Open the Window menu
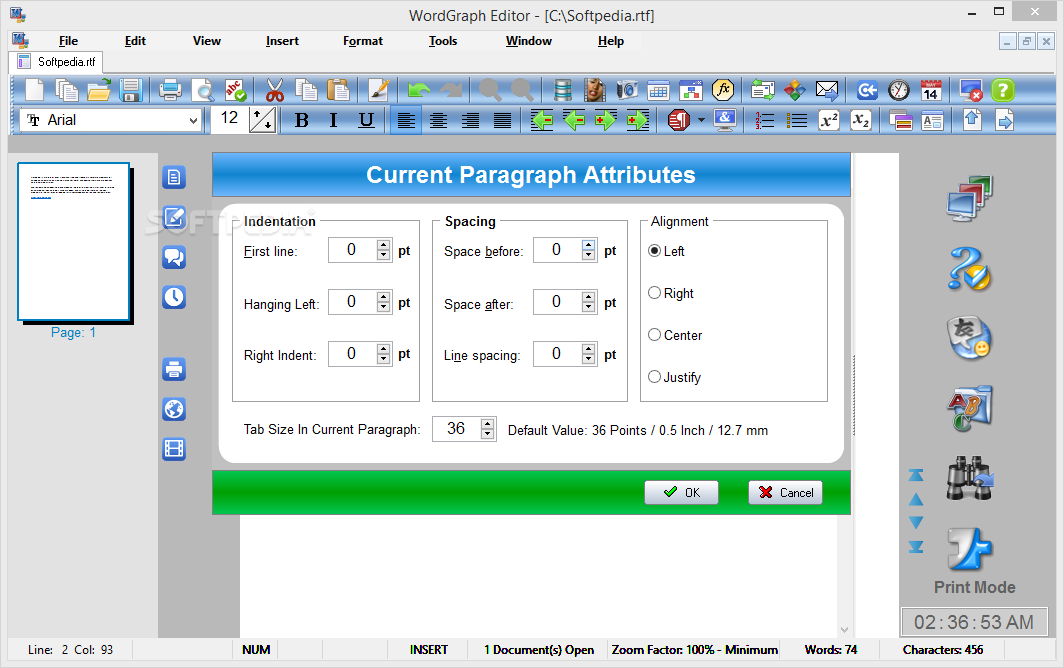Image resolution: width=1064 pixels, height=668 pixels. (x=529, y=41)
